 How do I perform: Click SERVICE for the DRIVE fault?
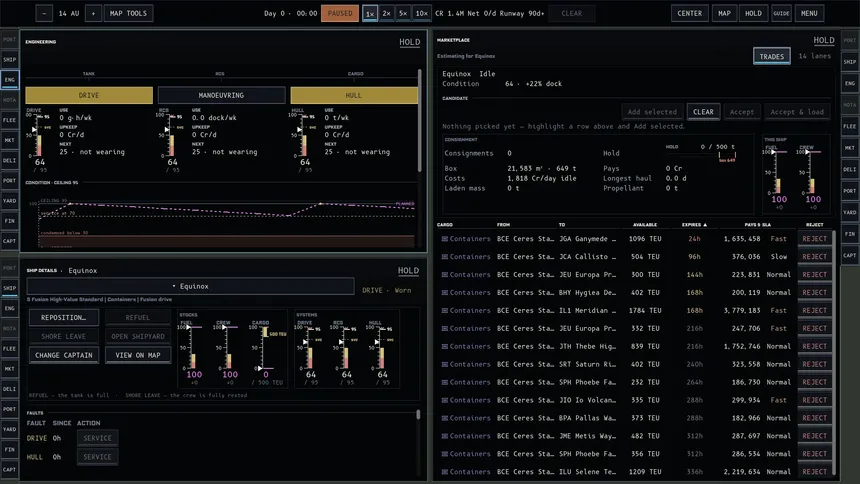pos(98,438)
